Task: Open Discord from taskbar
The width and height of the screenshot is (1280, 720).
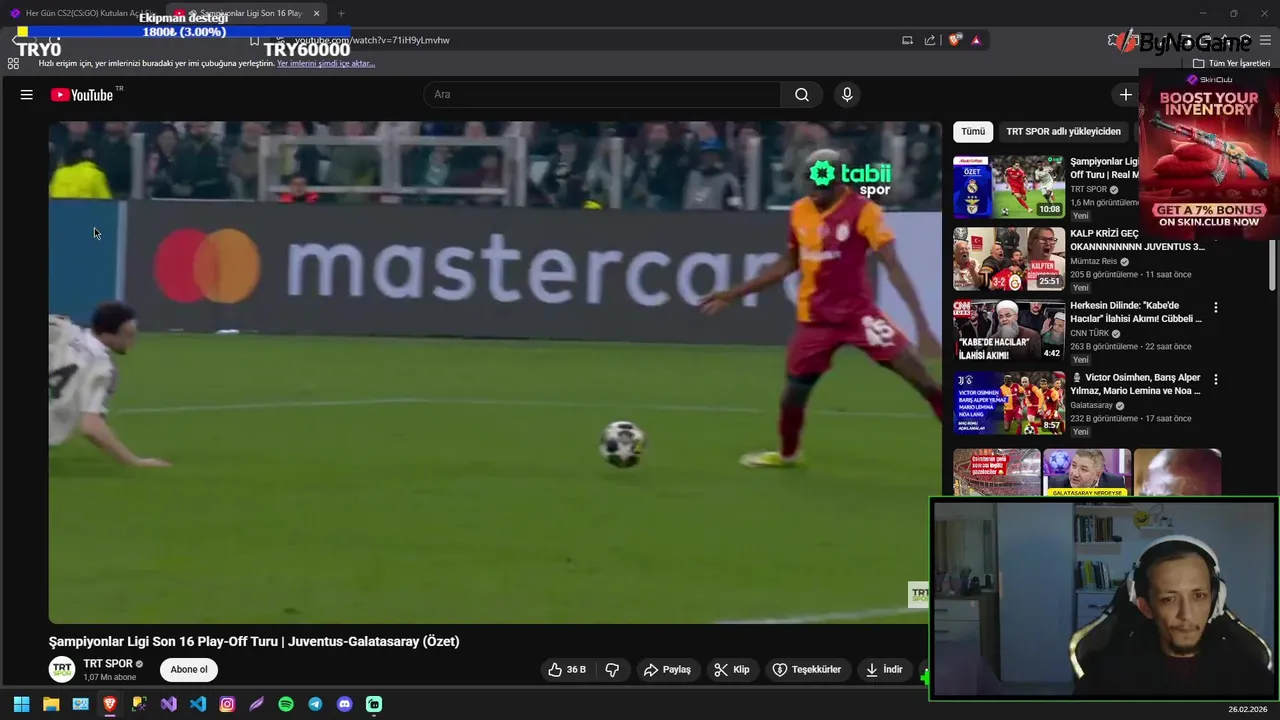Action: pyautogui.click(x=345, y=704)
